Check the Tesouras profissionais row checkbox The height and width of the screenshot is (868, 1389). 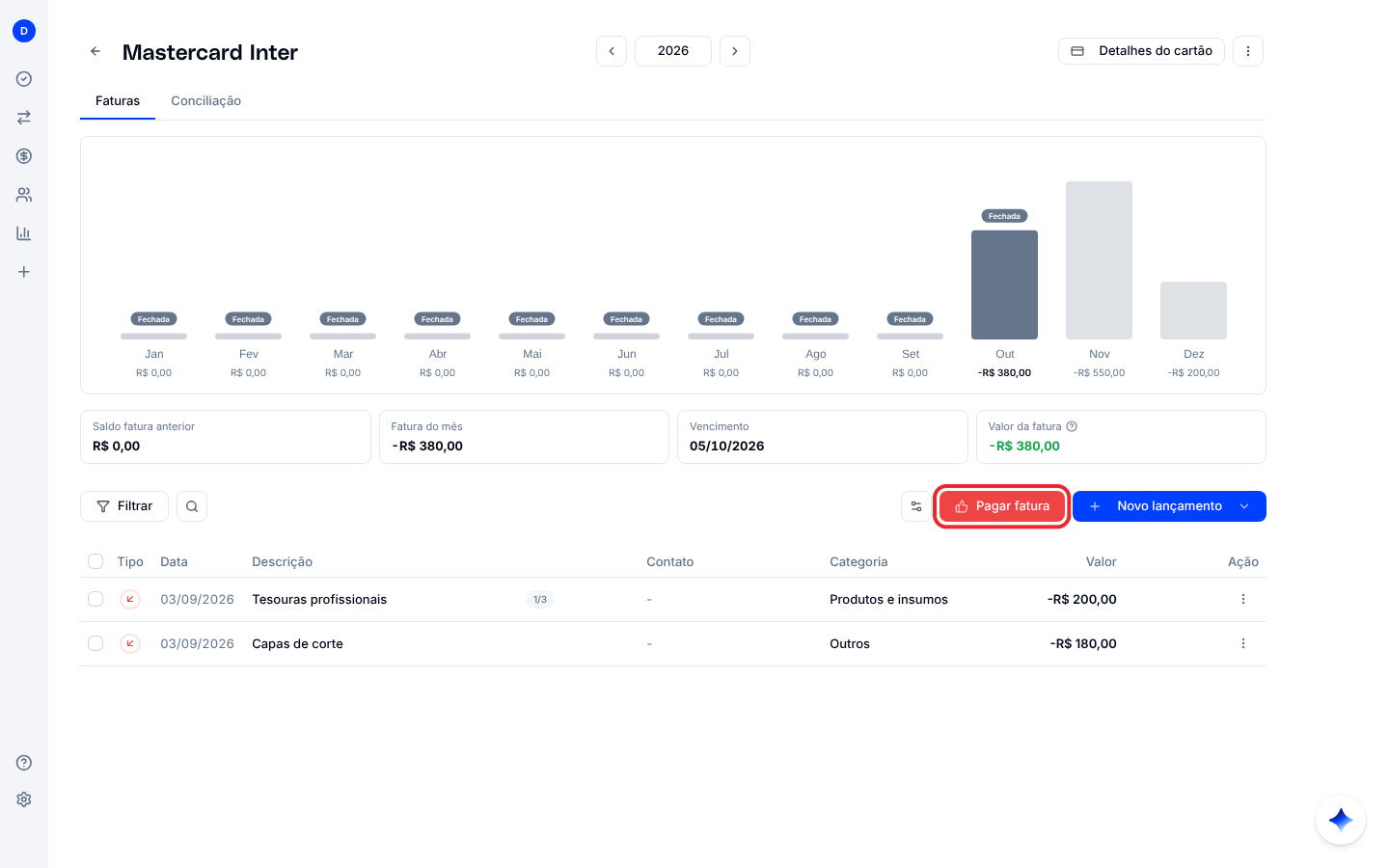pyautogui.click(x=95, y=599)
